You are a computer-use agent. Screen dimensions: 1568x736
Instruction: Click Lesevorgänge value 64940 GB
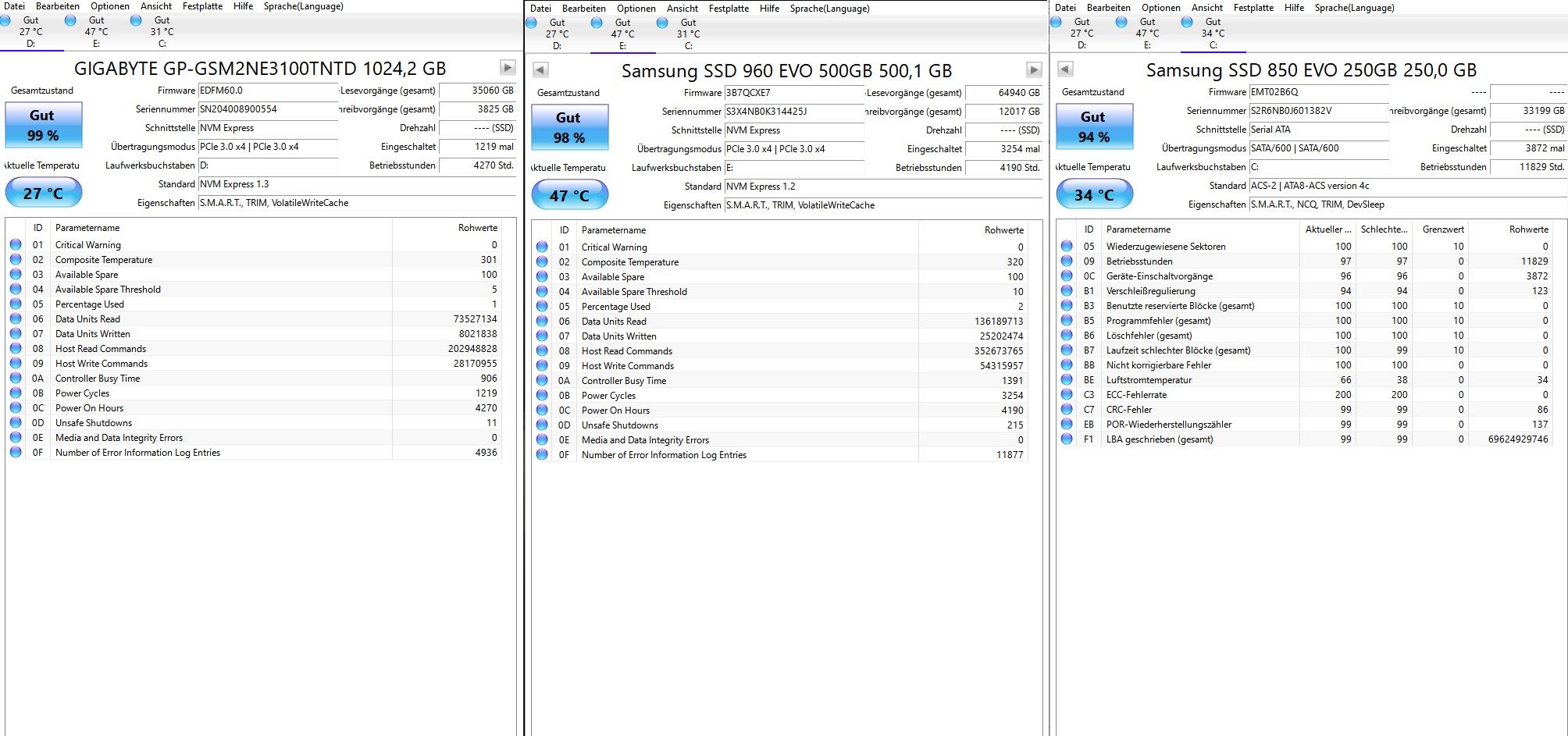coord(1004,93)
